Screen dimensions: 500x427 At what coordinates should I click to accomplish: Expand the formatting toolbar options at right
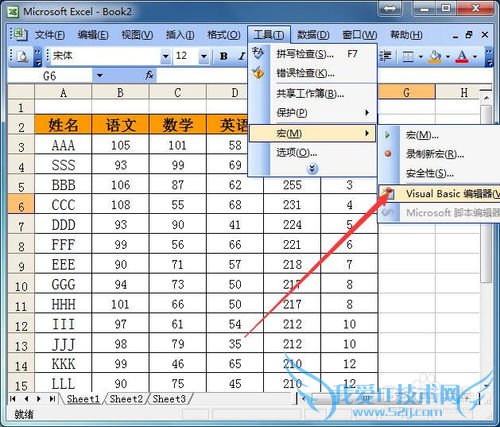pyautogui.click(x=489, y=57)
